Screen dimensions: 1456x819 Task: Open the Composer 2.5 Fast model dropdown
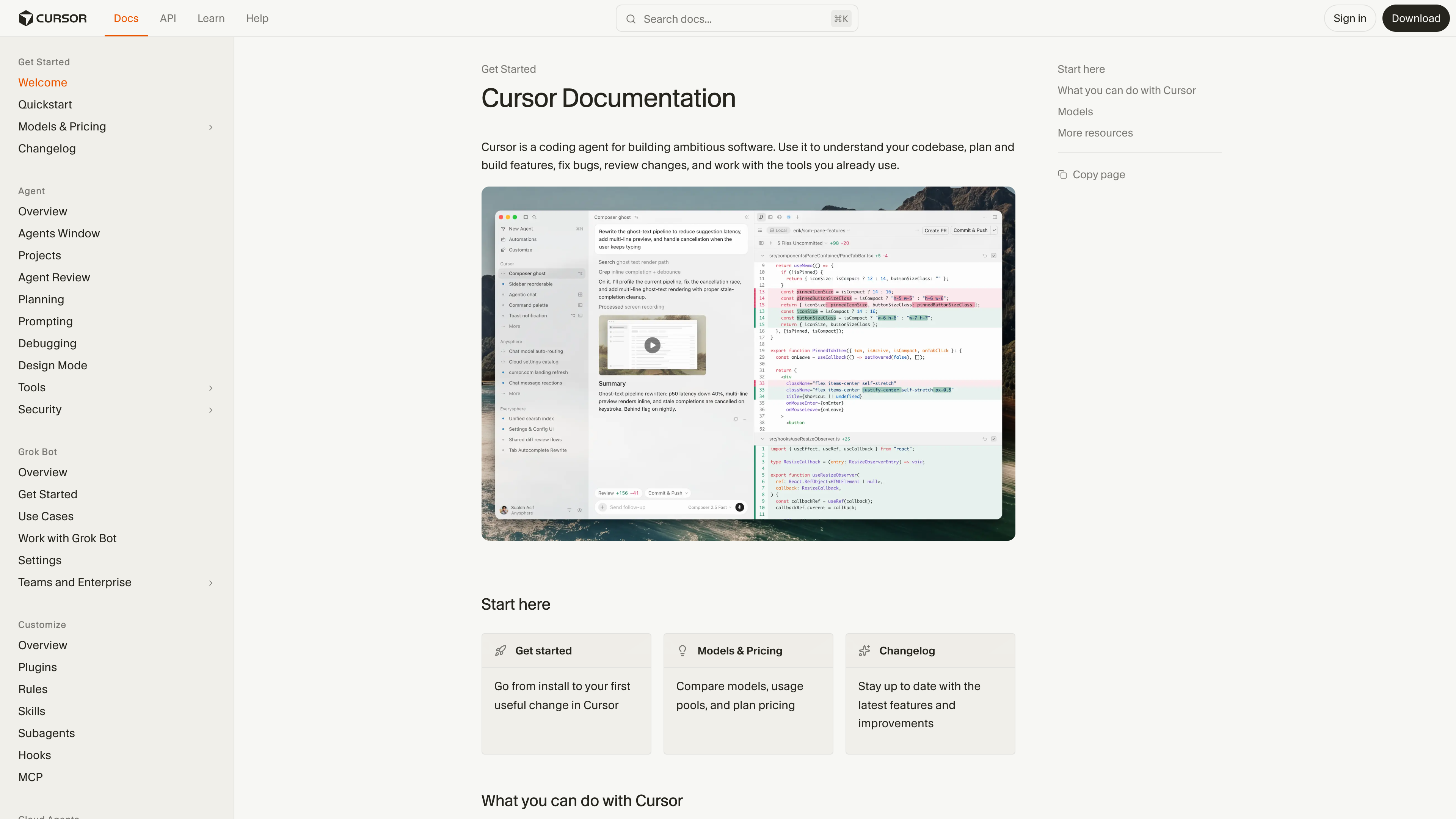(x=709, y=507)
